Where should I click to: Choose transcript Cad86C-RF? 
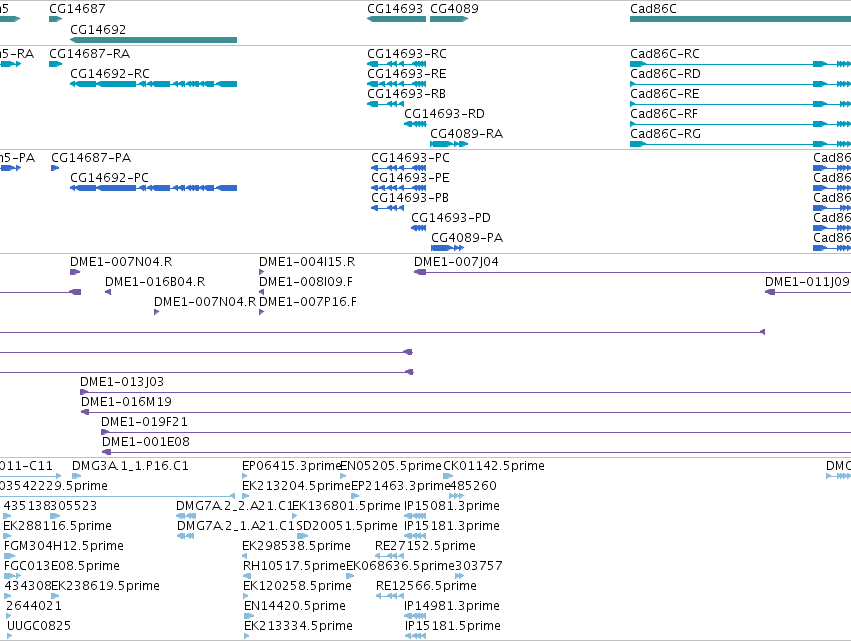[x=664, y=114]
